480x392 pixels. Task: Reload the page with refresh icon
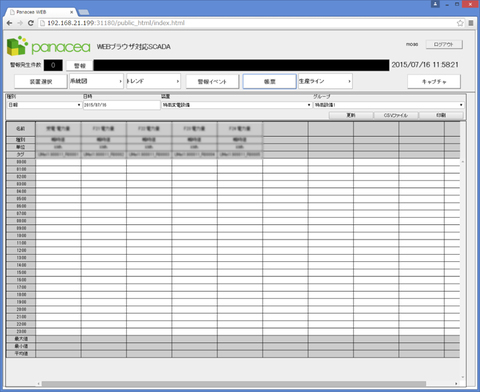[x=31, y=23]
